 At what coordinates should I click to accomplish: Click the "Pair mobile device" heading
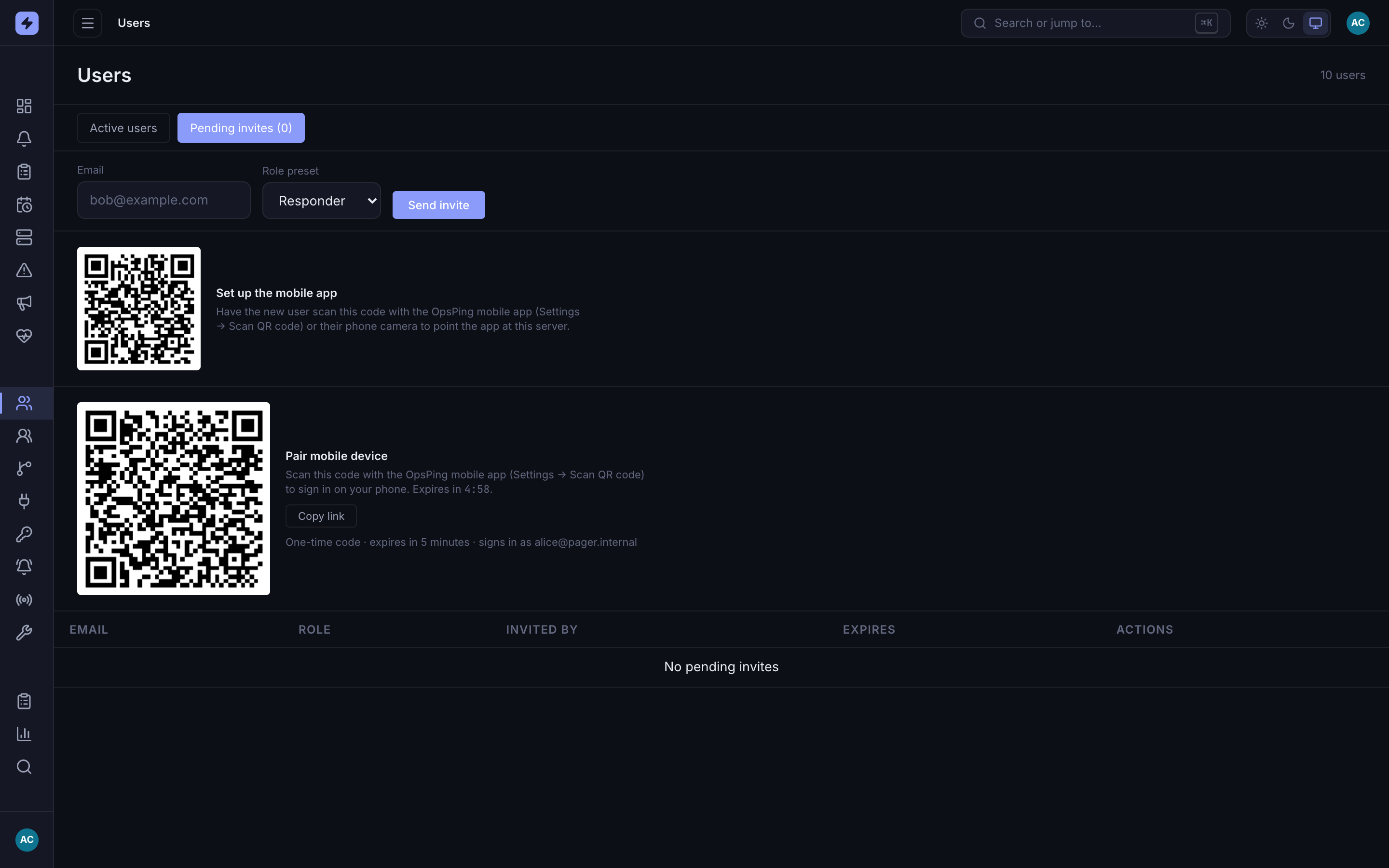tap(336, 456)
